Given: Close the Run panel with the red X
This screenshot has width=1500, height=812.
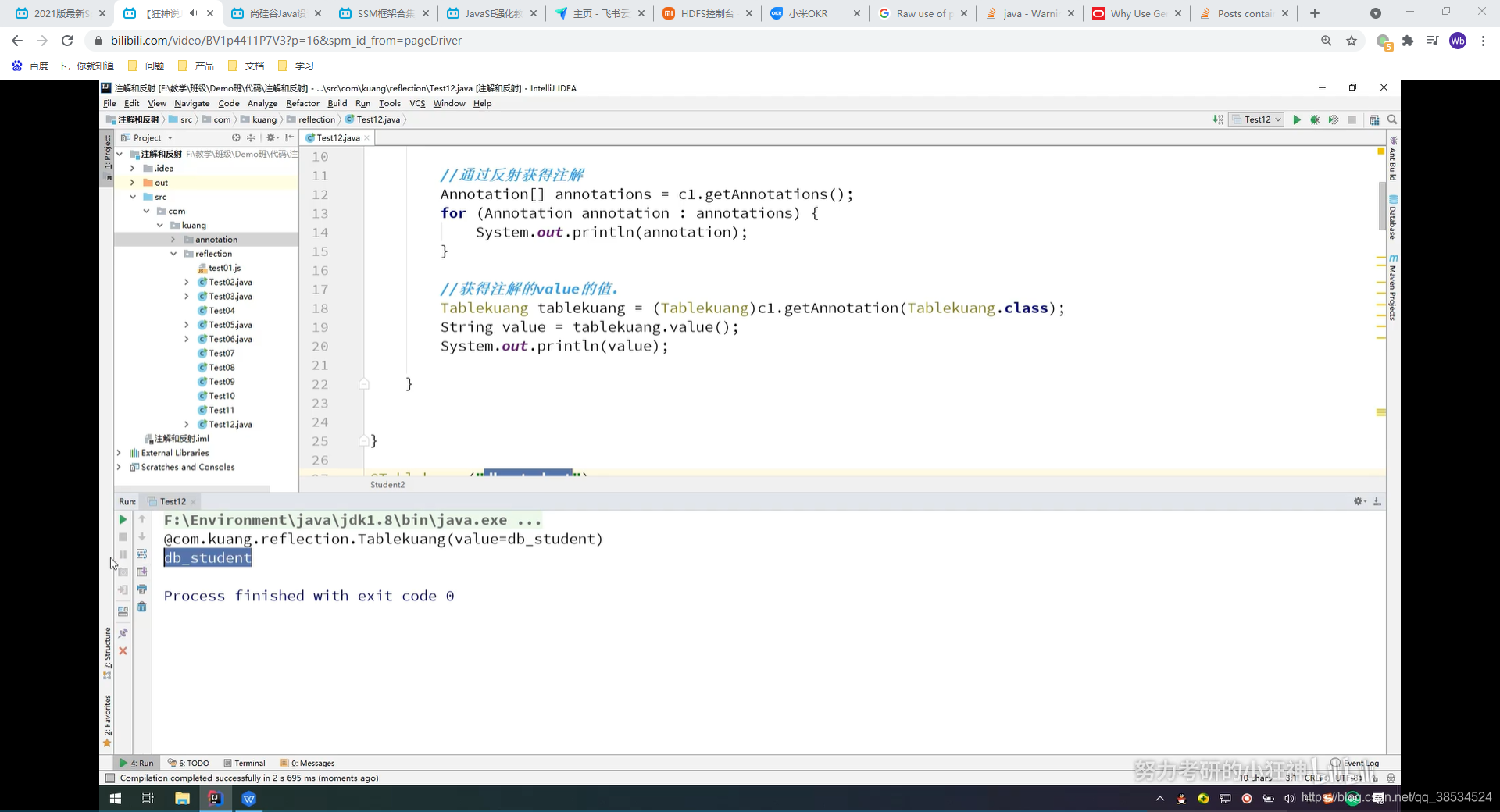Looking at the screenshot, I should pyautogui.click(x=123, y=650).
